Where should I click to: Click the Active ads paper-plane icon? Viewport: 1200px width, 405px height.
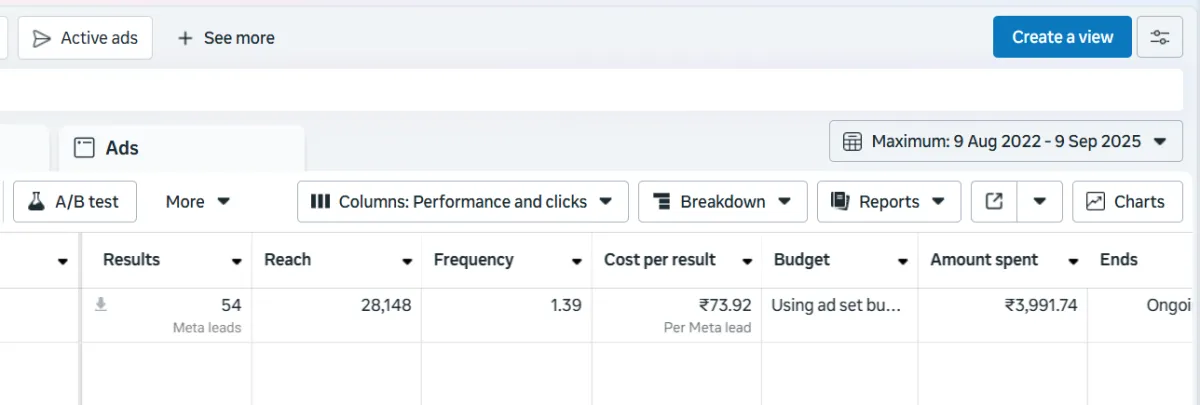pyautogui.click(x=42, y=38)
